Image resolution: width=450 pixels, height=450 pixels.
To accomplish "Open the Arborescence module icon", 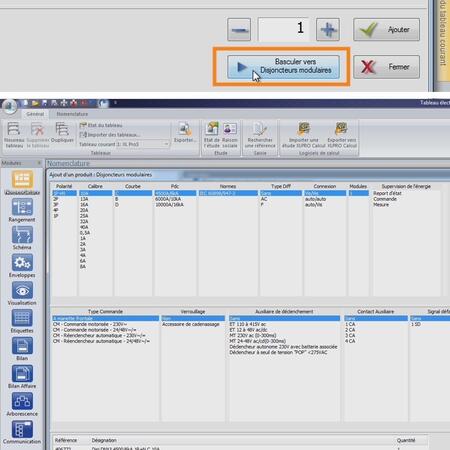I will (22, 401).
